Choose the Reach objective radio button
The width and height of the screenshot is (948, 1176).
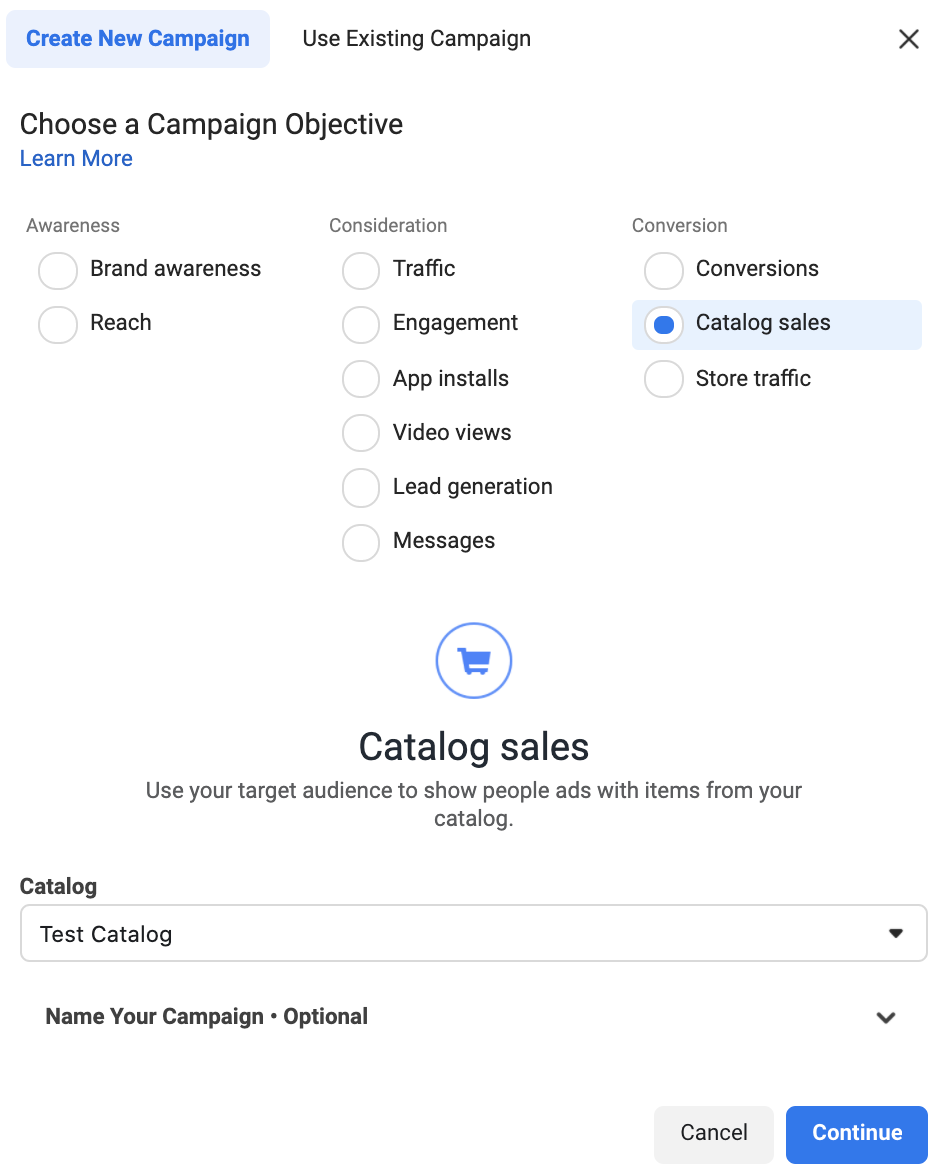[58, 324]
